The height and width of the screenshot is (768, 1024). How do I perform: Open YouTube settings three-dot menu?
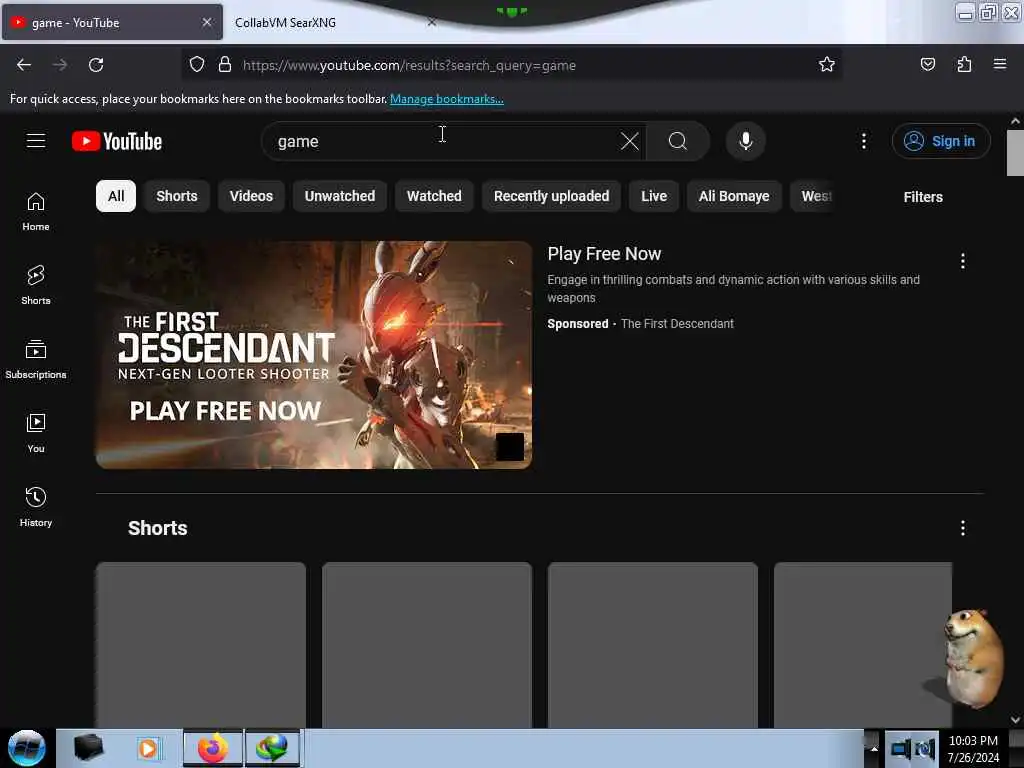864,141
